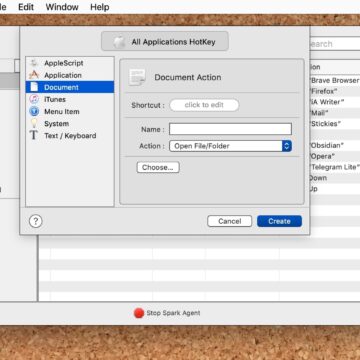Select the iTunes music icon
The height and width of the screenshot is (360, 360).
coord(34,99)
